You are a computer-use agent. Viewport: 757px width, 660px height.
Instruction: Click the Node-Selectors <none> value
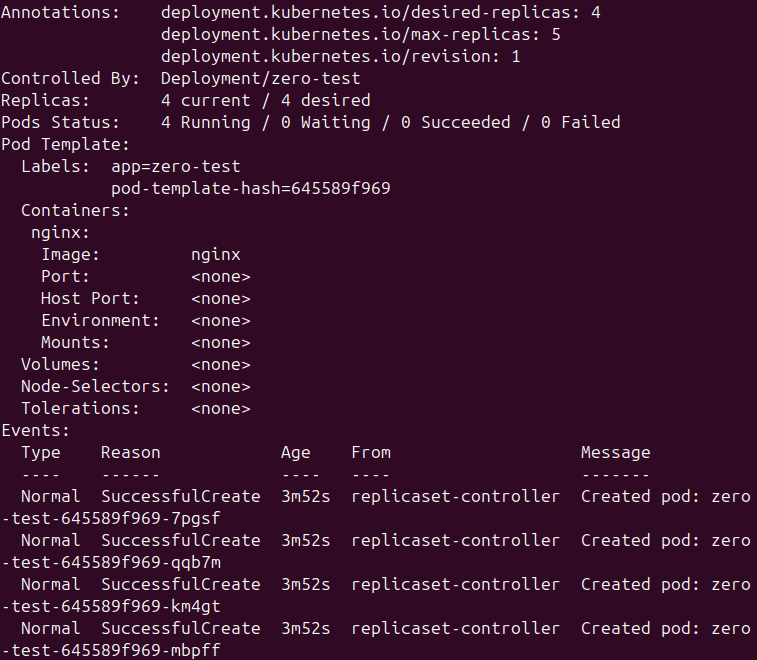221,387
